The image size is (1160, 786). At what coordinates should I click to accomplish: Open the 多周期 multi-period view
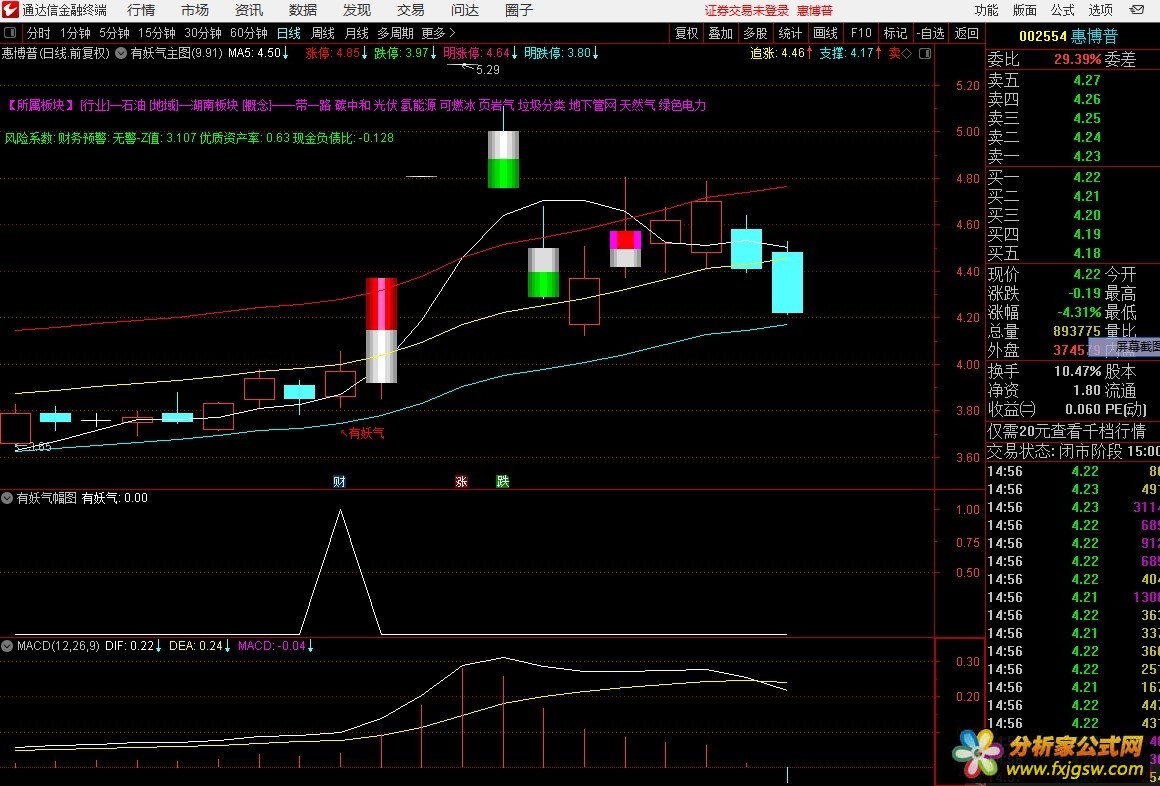395,33
